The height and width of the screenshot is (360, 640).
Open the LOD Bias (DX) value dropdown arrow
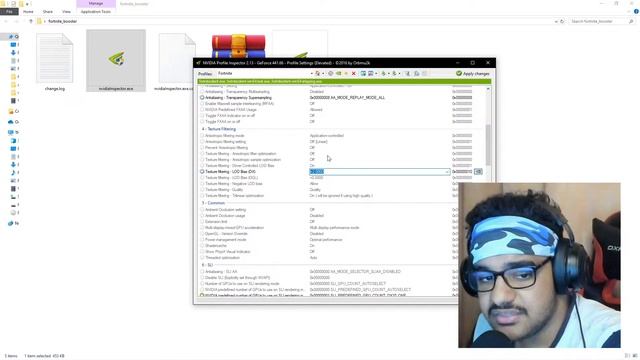coord(447,172)
